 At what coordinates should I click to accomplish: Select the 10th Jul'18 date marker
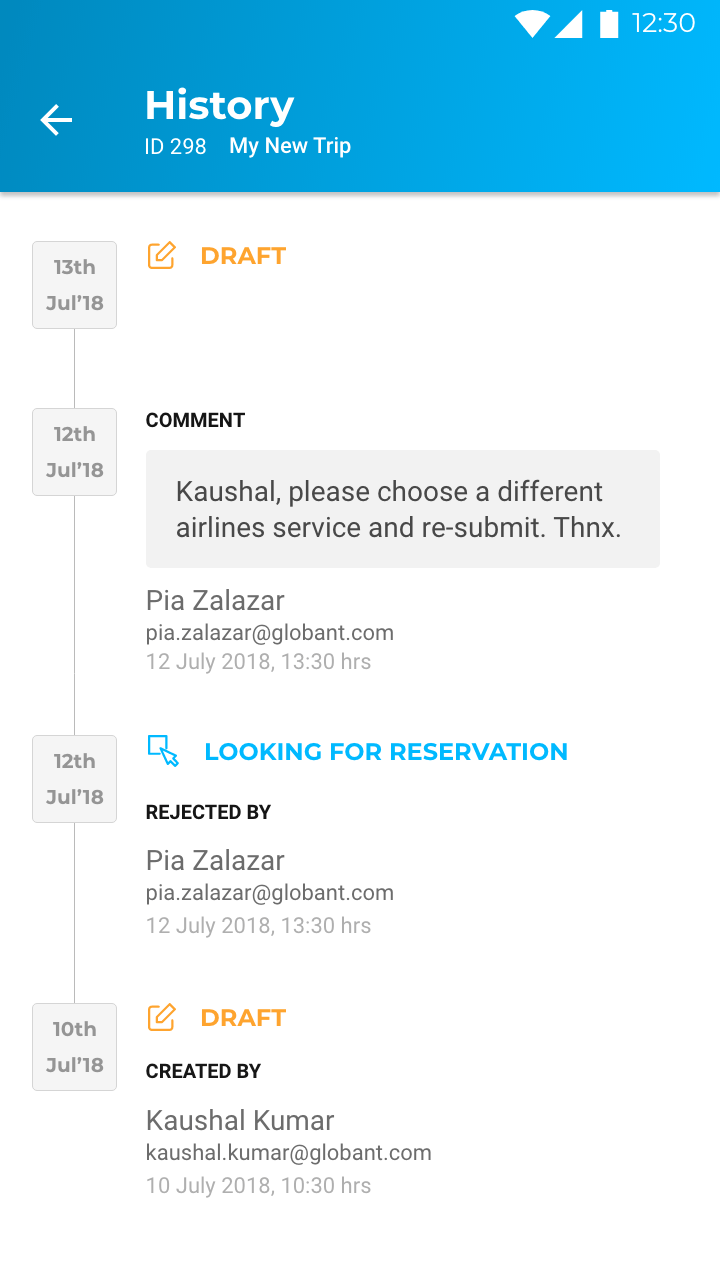[x=74, y=1047]
